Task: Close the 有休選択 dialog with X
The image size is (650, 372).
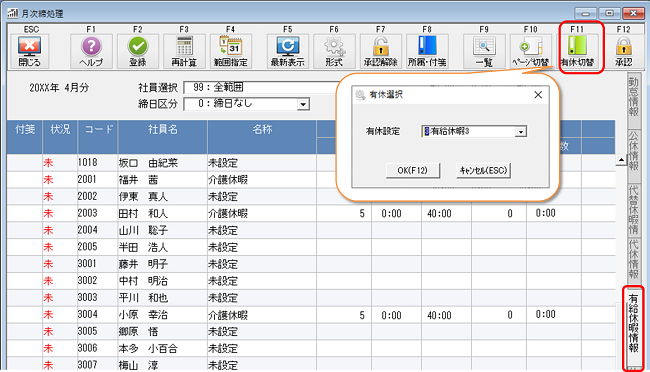Action: pyautogui.click(x=538, y=95)
